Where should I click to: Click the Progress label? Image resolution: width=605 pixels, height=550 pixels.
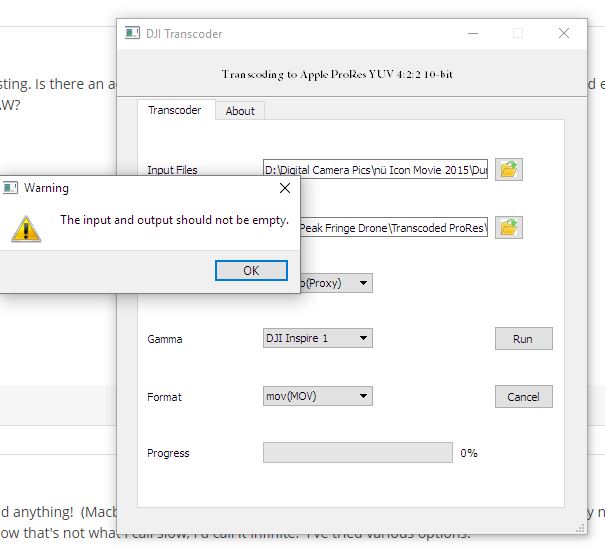pyautogui.click(x=168, y=453)
